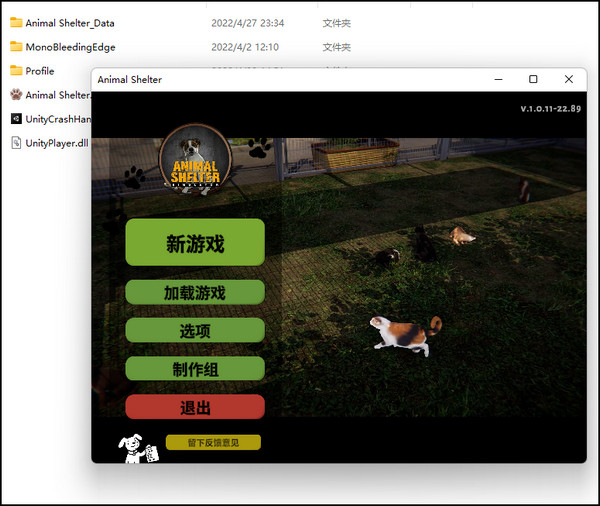Click the 加载游戏 load game button
This screenshot has width=600, height=506.
tap(195, 293)
